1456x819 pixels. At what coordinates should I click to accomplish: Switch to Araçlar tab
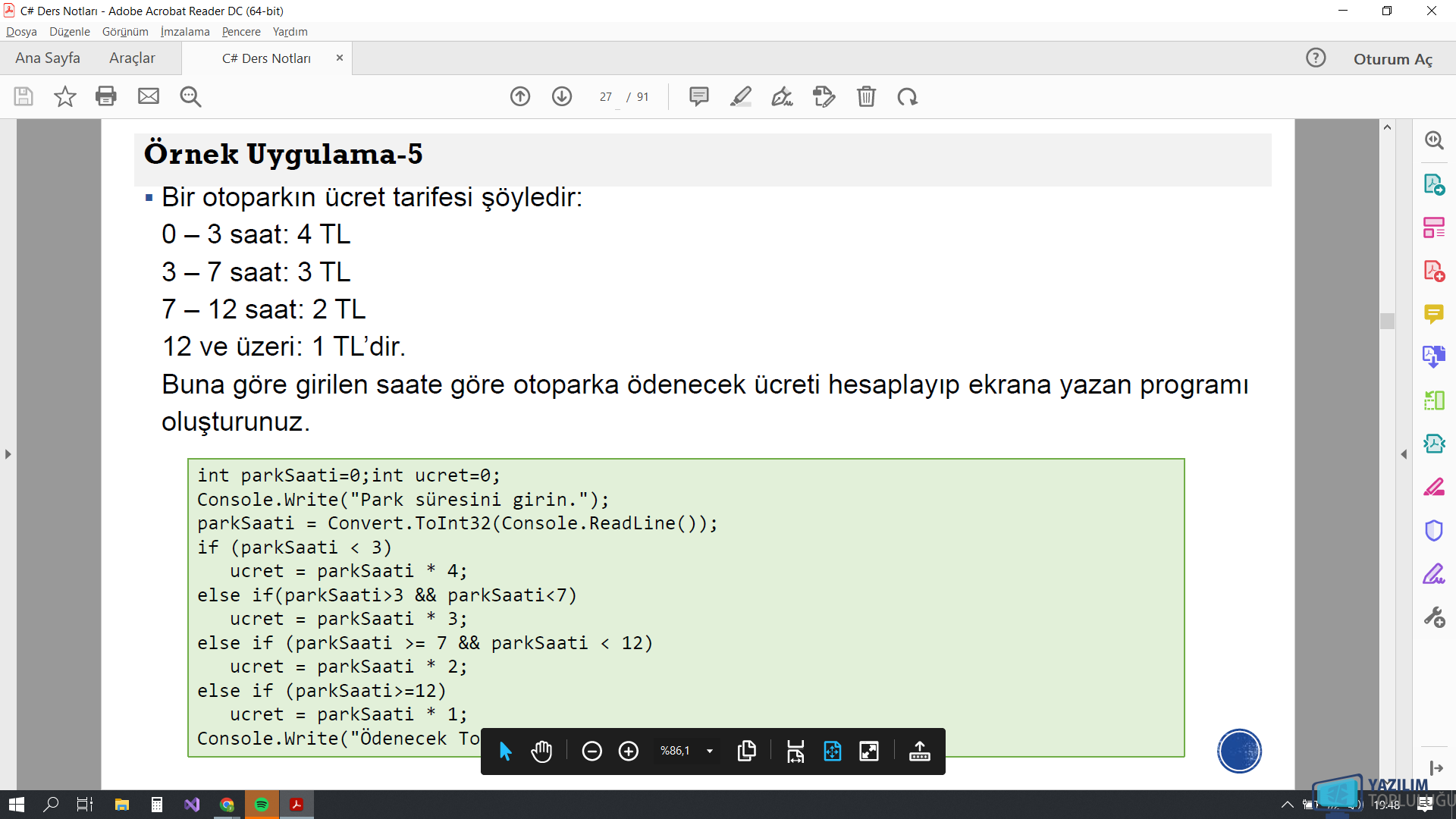132,58
